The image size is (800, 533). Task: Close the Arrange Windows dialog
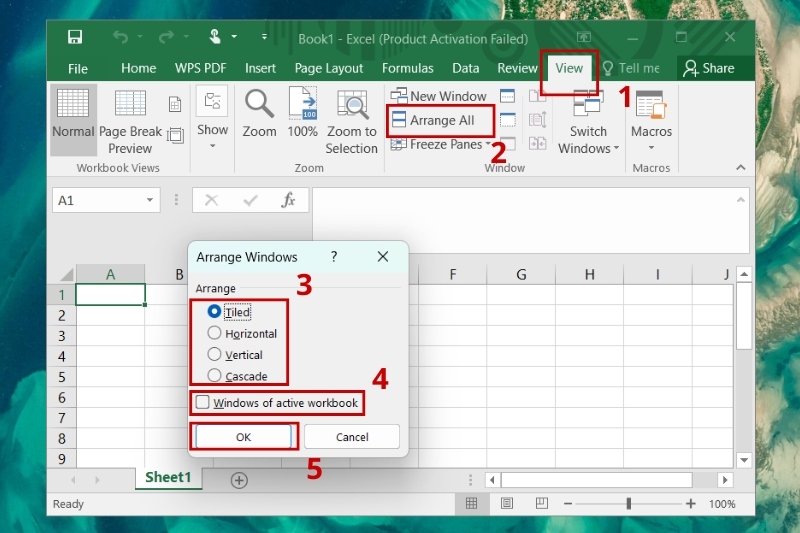383,256
